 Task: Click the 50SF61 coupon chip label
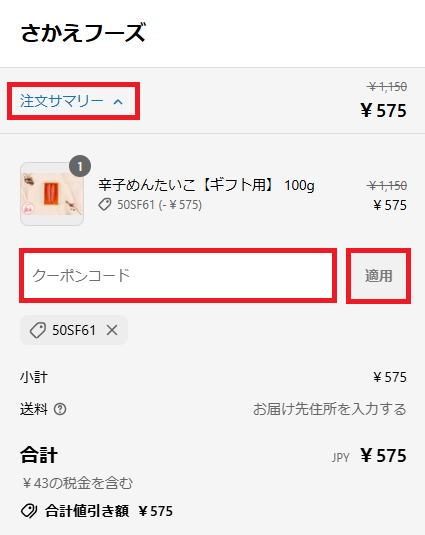[74, 330]
